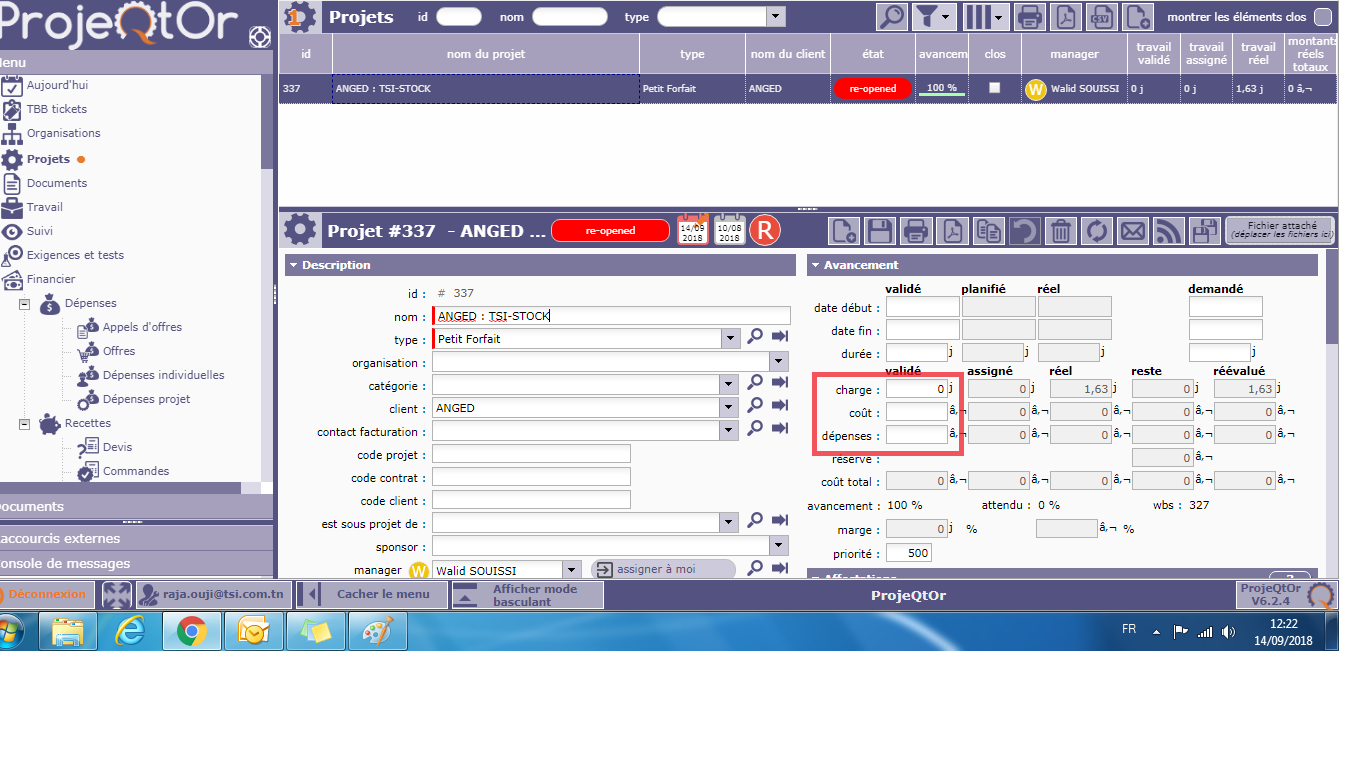The image size is (1360, 768).
Task: Open the project list search magnifier
Action: click(x=892, y=17)
